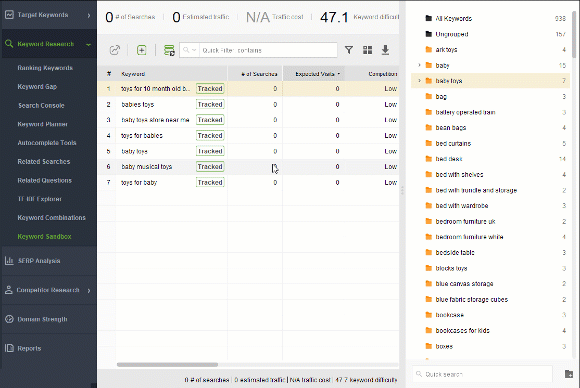Click the add new folder icon
Screen dimensions: 580x388
pyautogui.click(x=569, y=374)
